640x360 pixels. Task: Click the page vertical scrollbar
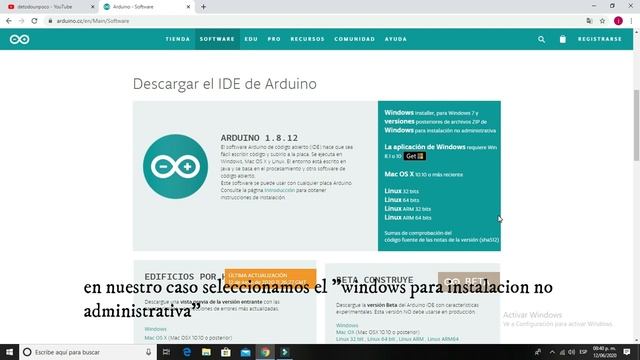[636, 126]
